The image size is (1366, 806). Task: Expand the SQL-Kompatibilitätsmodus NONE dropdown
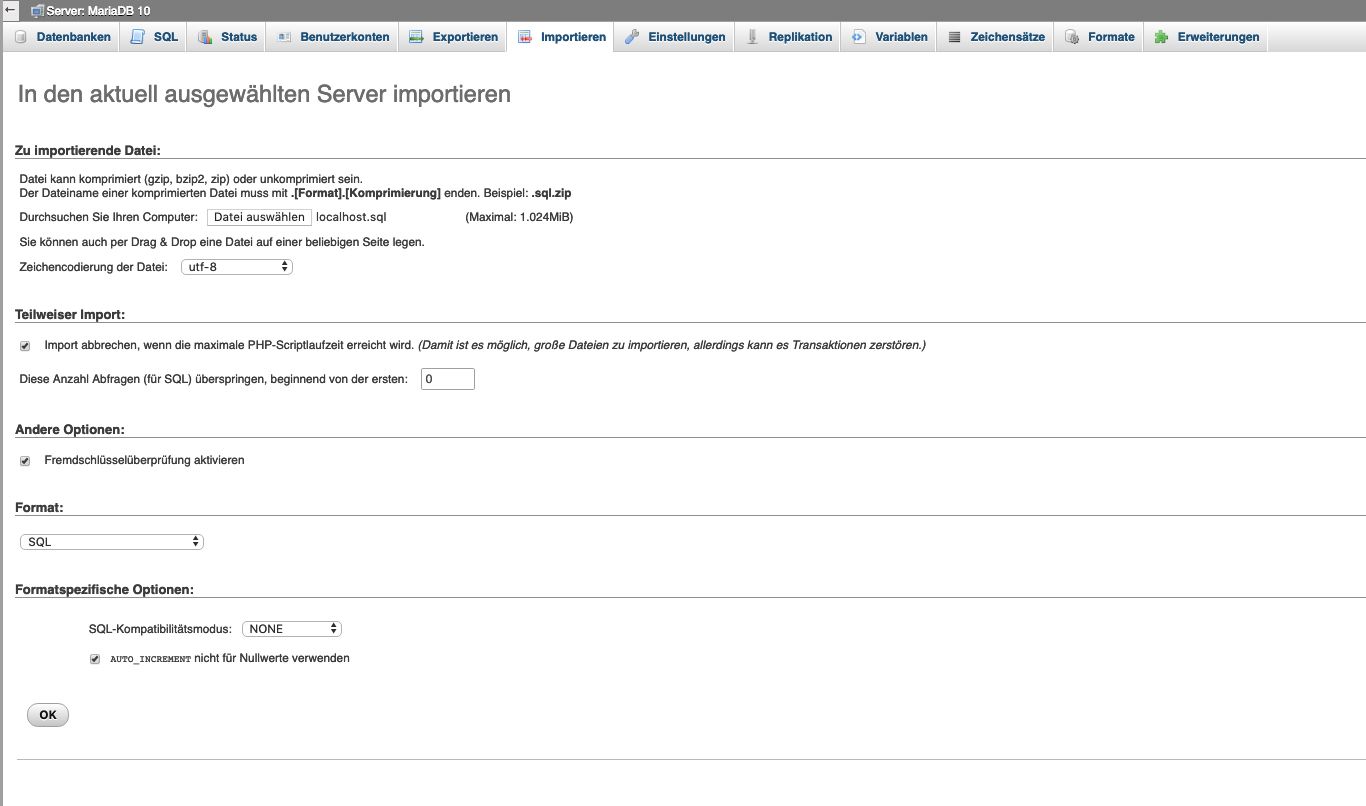tap(292, 629)
